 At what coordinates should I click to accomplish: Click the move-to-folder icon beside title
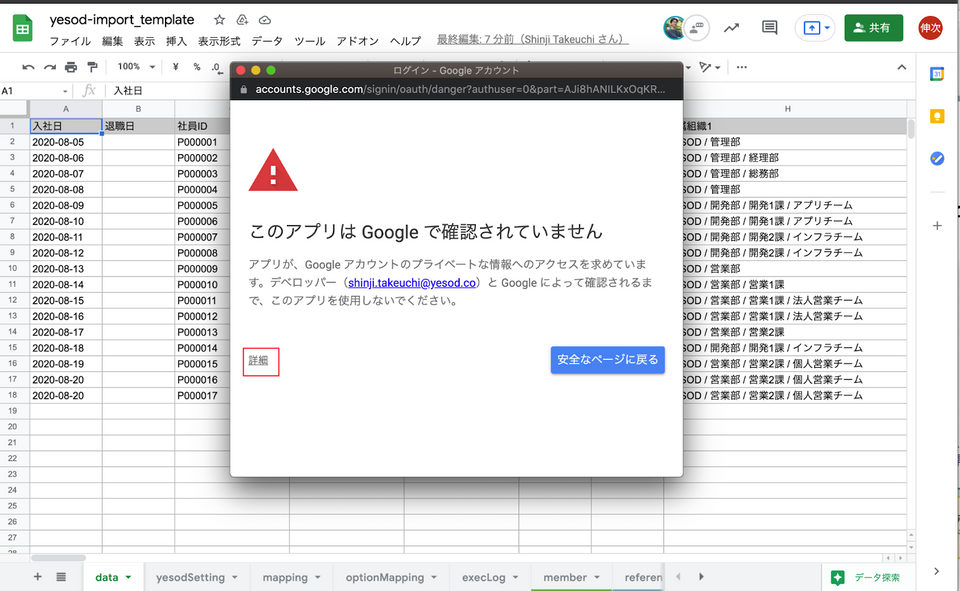(242, 20)
